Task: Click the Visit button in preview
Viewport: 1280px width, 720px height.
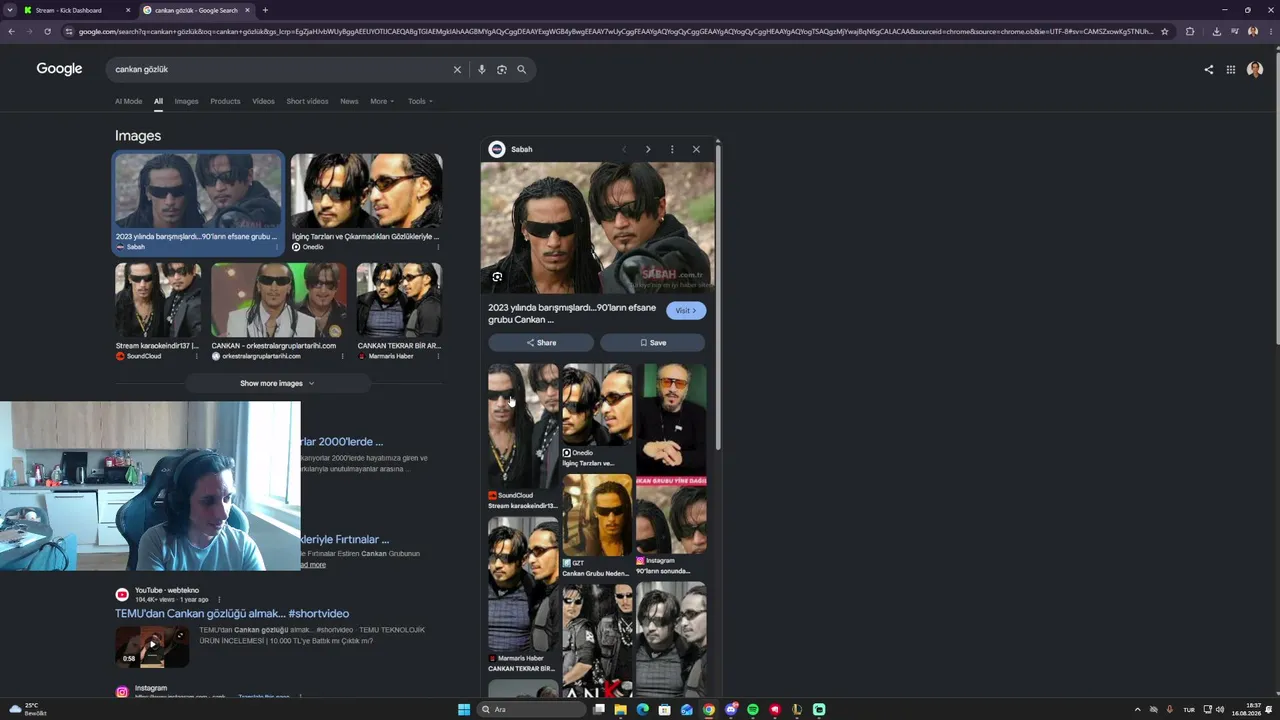Action: 686,311
